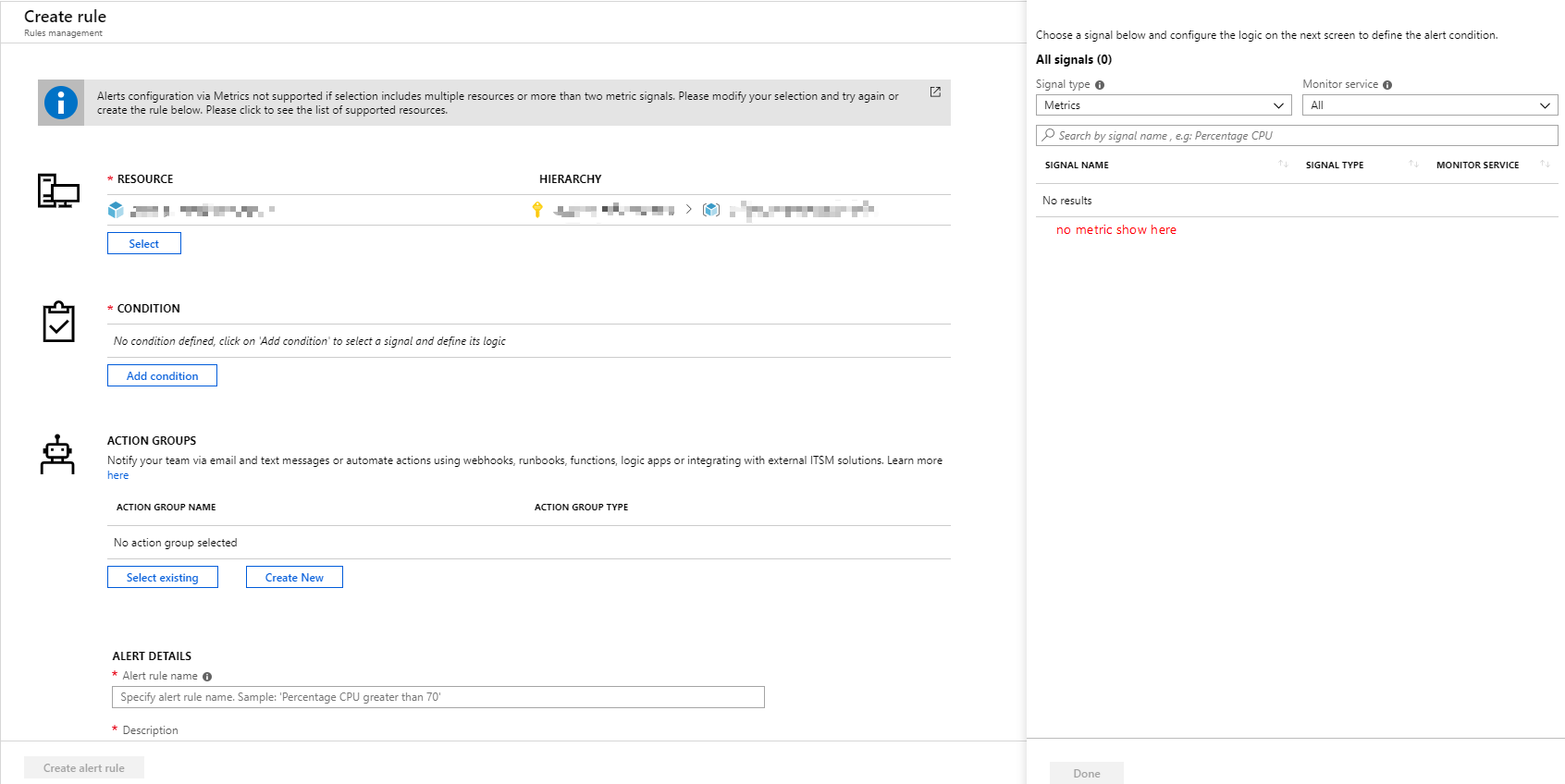This screenshot has height=784, width=1565.
Task: Click Create New action group button
Action: point(294,577)
